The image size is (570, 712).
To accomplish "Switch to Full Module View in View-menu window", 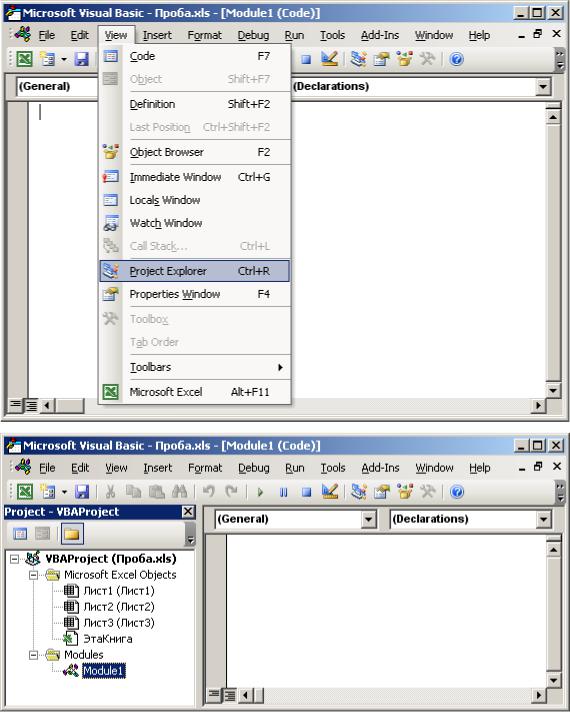I will pyautogui.click(x=31, y=405).
